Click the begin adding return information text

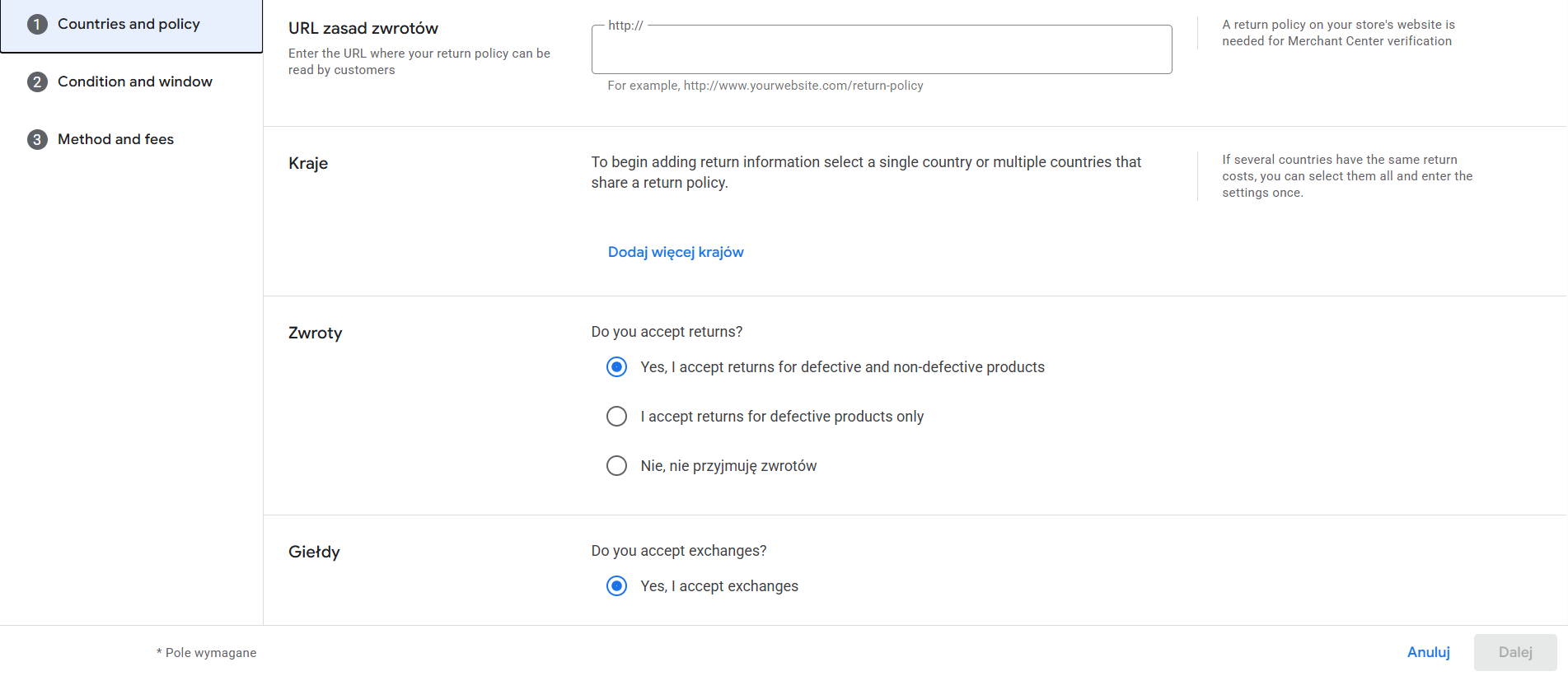click(x=866, y=172)
